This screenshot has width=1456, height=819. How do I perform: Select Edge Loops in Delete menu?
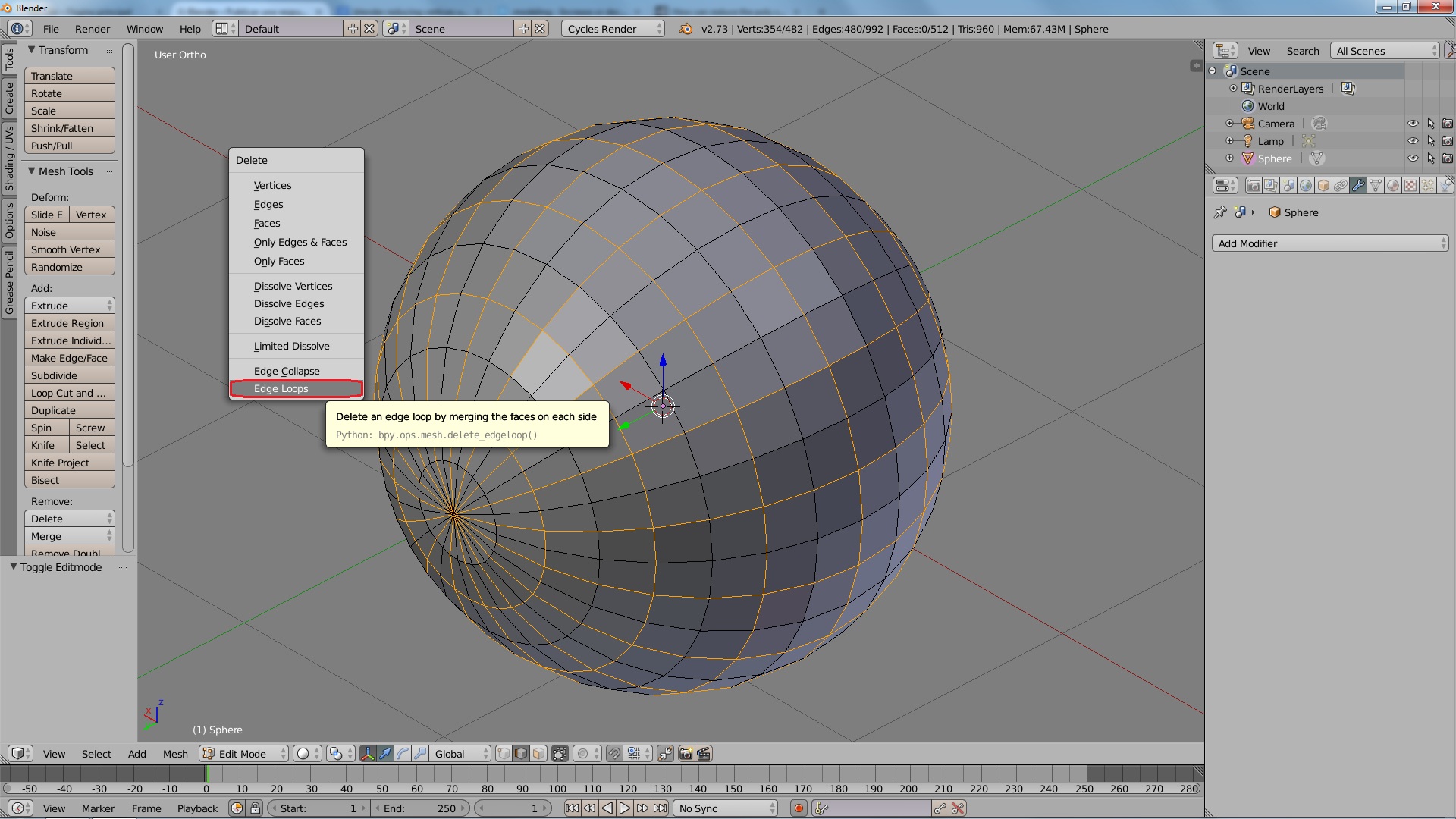281,388
